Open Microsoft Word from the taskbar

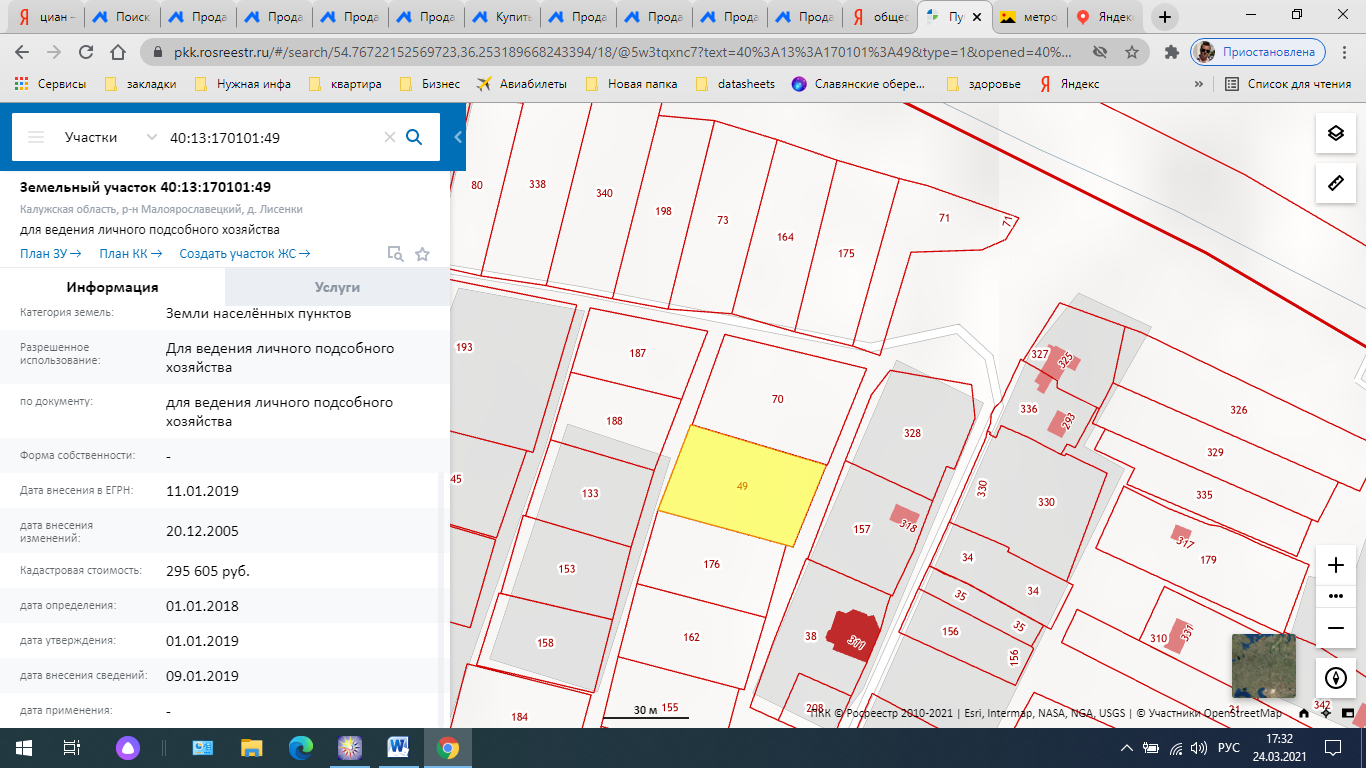pos(398,747)
